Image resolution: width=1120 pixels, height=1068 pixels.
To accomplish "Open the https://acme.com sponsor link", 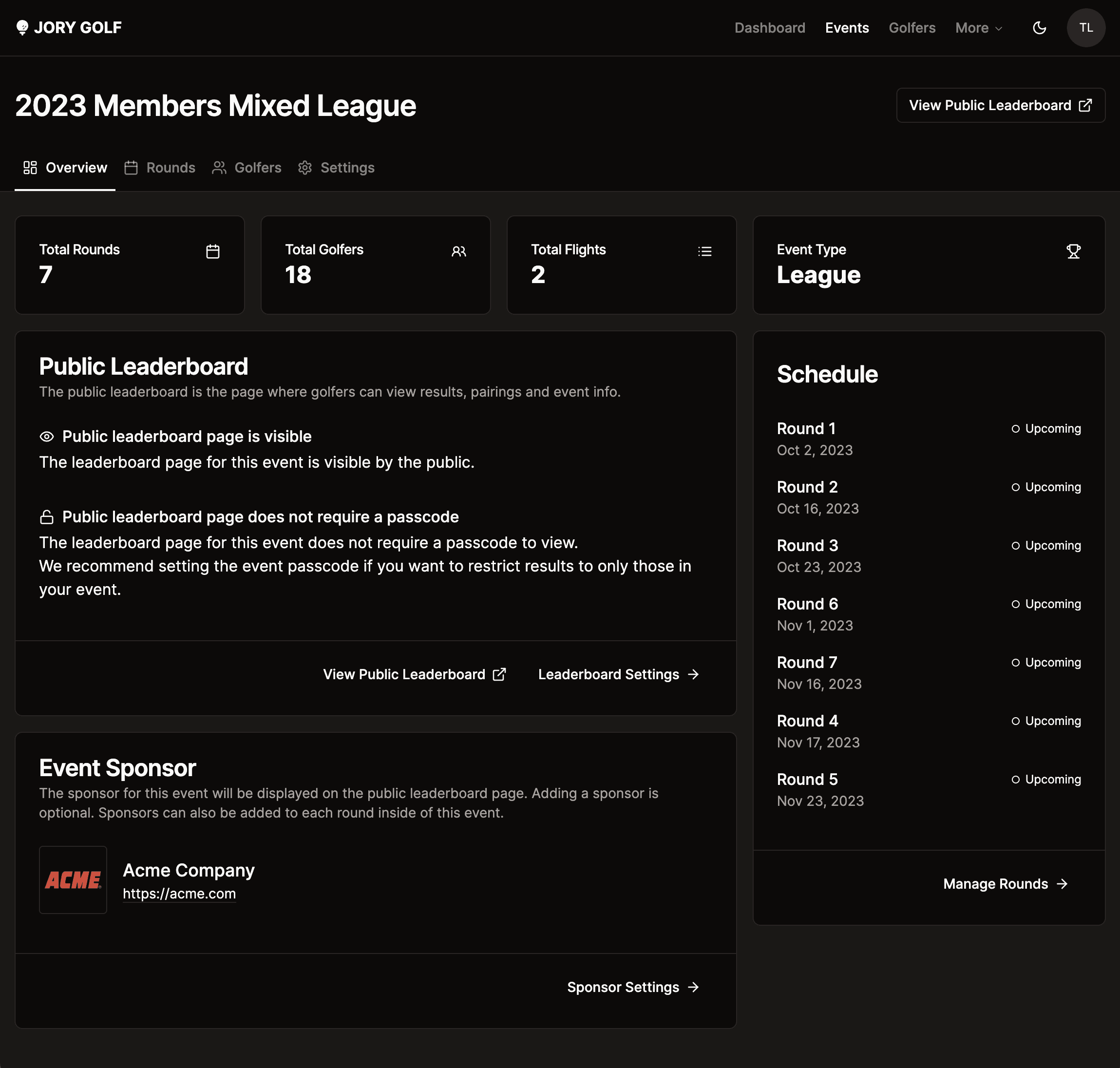I will coord(179,894).
